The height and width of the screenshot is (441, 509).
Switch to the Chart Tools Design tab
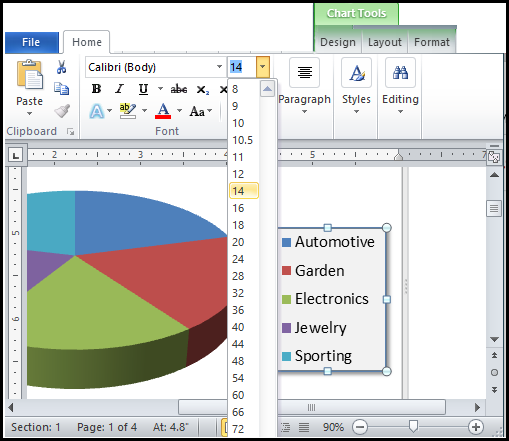338,42
